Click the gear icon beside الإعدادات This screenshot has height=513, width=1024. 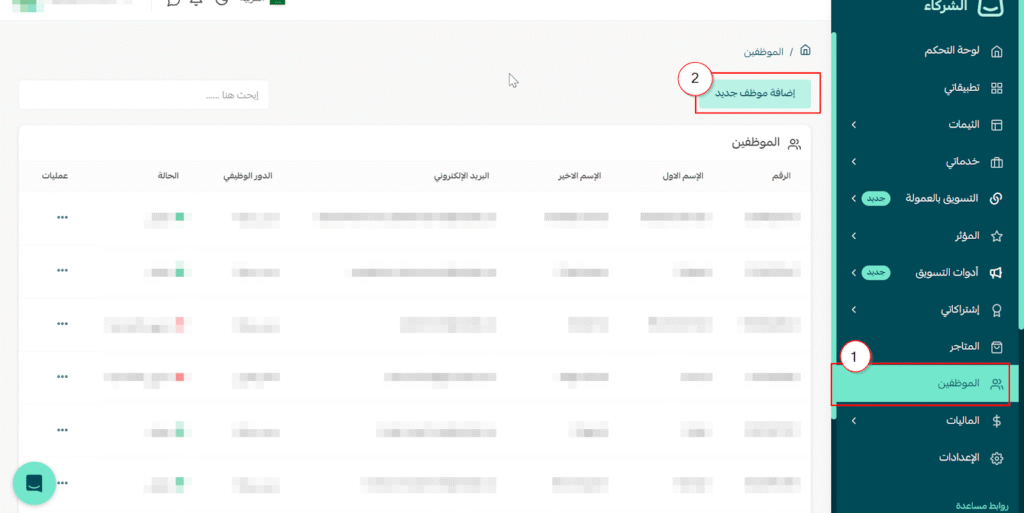(x=996, y=458)
